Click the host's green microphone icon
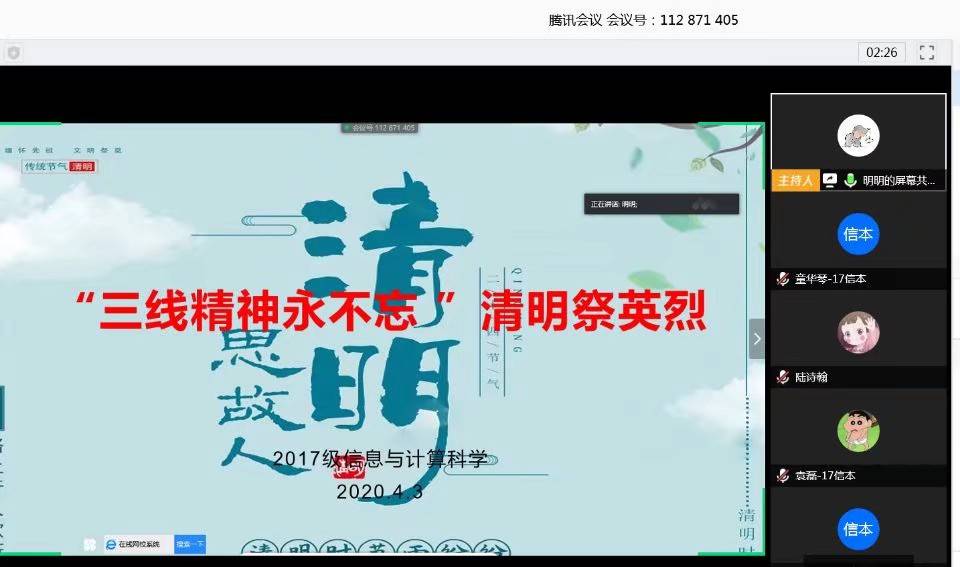This screenshot has height=567, width=960. 849,180
